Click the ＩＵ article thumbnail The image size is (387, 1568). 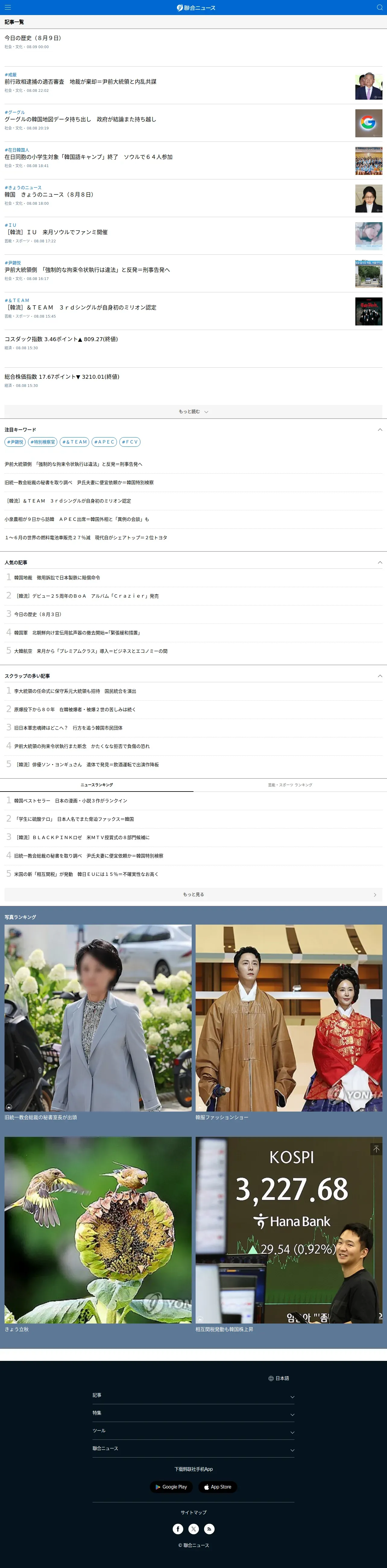pos(369,236)
